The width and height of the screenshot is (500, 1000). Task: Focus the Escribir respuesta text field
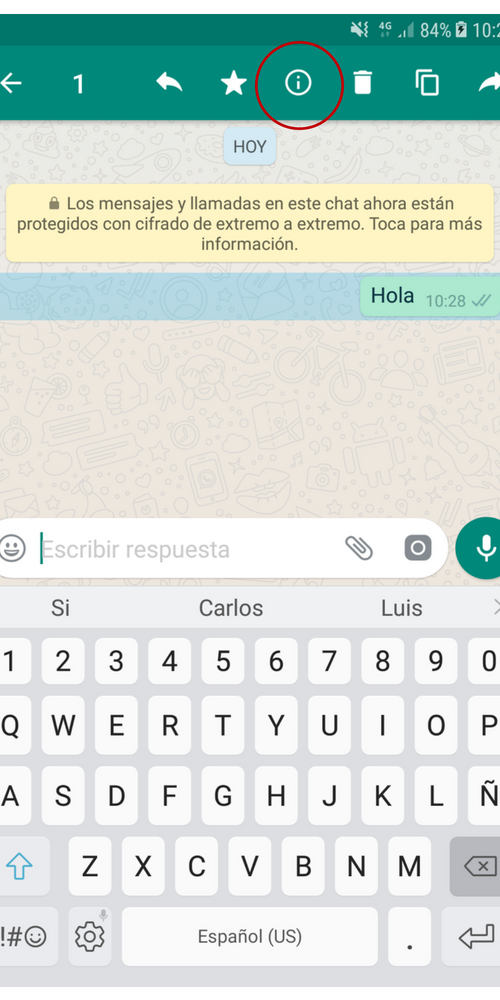tap(188, 549)
